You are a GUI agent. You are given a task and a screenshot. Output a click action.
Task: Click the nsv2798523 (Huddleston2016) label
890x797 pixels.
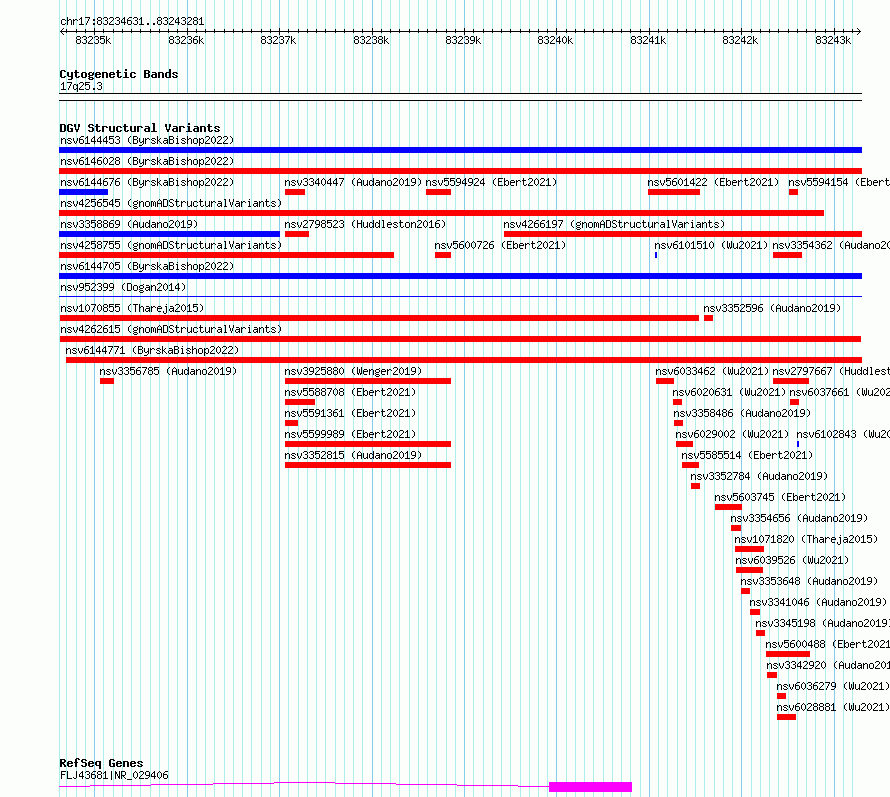pos(365,224)
